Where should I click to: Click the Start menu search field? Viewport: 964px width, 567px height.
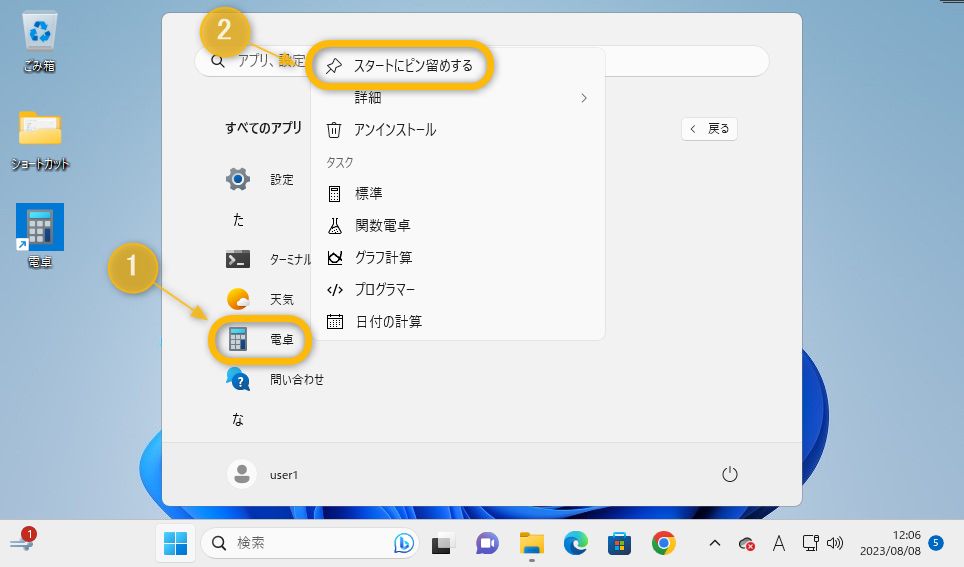coord(481,61)
